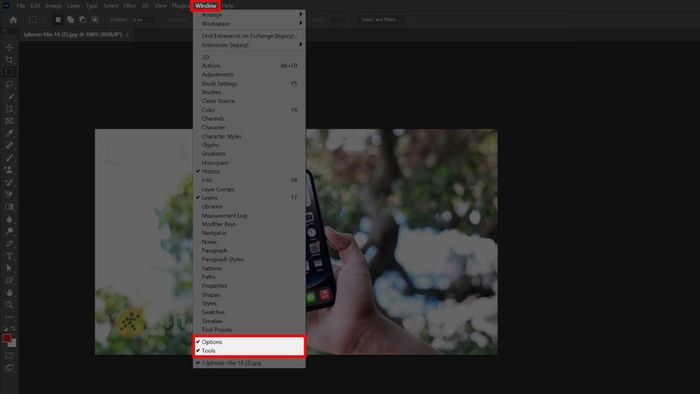Collapse the tools panel double-arrow
This screenshot has width=700, height=394.
4,30
